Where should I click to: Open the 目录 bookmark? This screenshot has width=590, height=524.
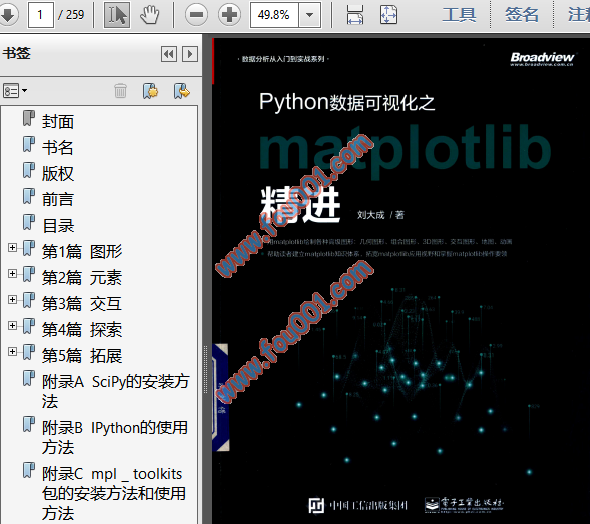58,225
